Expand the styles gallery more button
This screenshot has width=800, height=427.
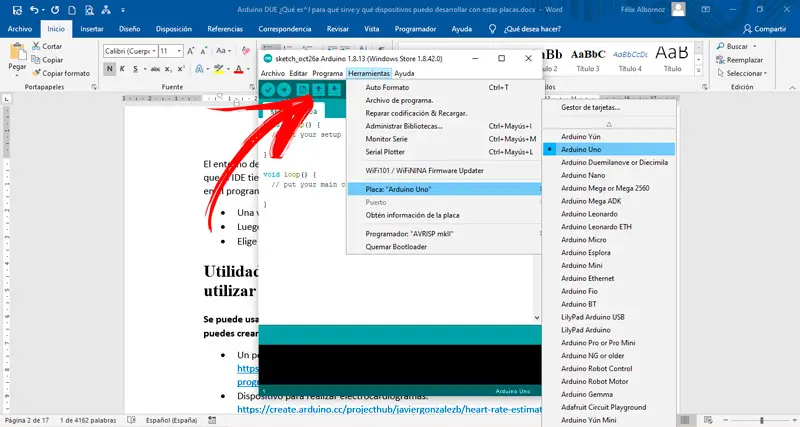[699, 71]
